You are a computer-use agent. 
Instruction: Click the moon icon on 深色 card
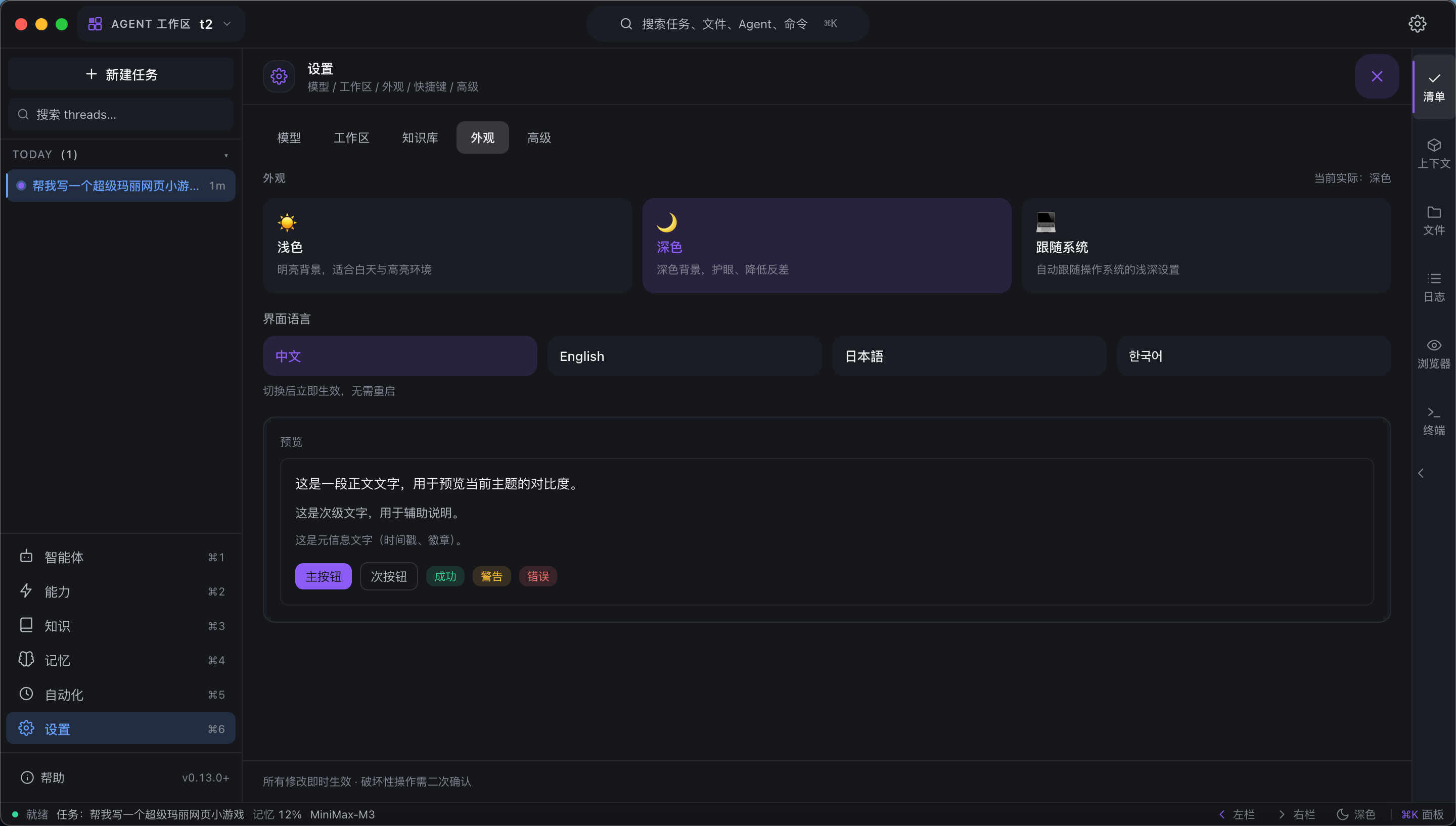(666, 222)
